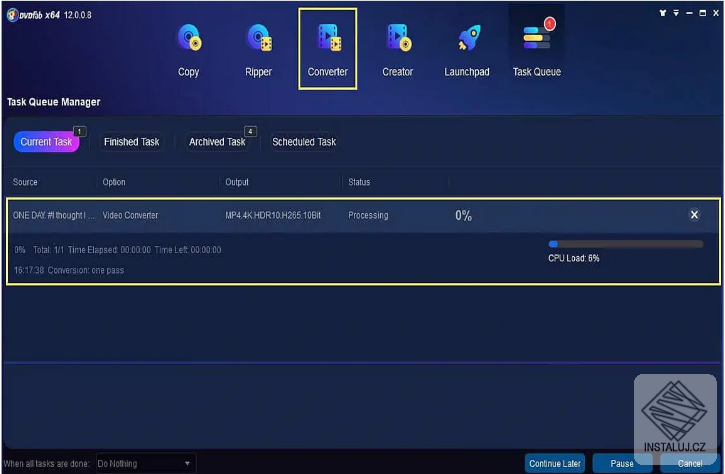
Task: Click the shirt skin icon in title bar
Action: (663, 13)
